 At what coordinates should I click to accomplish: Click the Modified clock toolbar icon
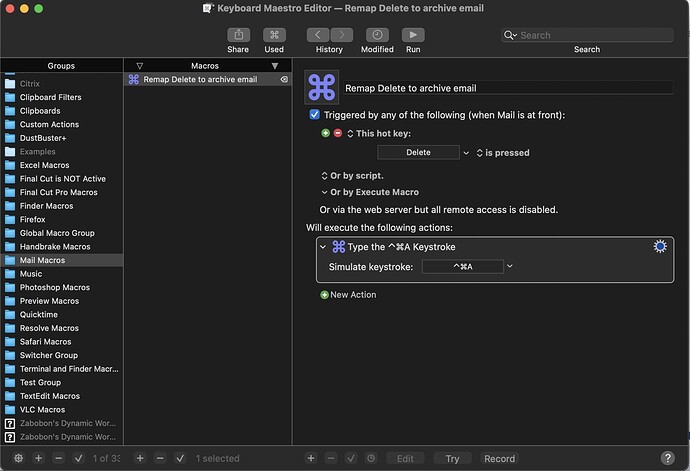[377, 35]
